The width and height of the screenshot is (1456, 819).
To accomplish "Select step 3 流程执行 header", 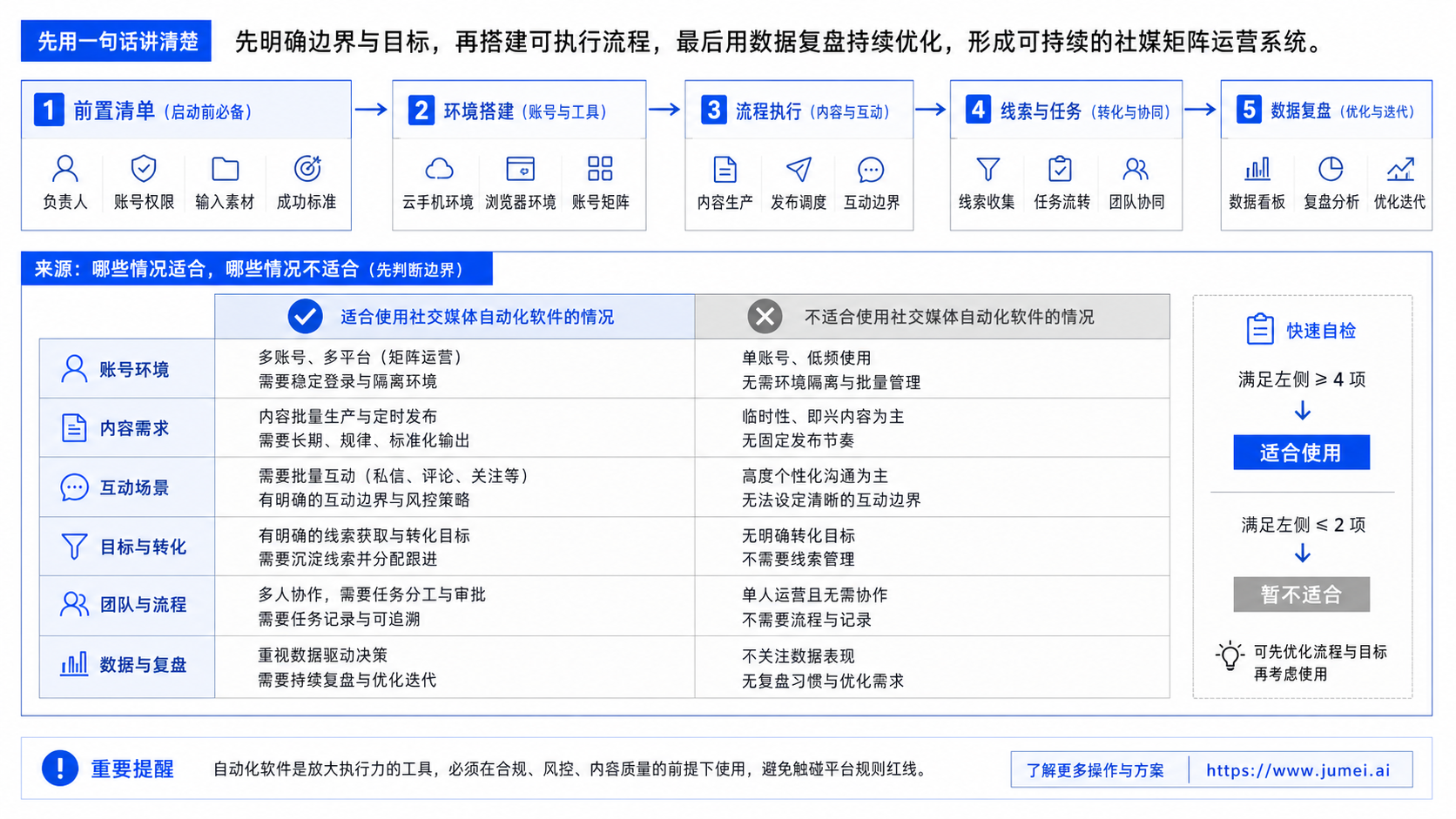I will click(799, 110).
